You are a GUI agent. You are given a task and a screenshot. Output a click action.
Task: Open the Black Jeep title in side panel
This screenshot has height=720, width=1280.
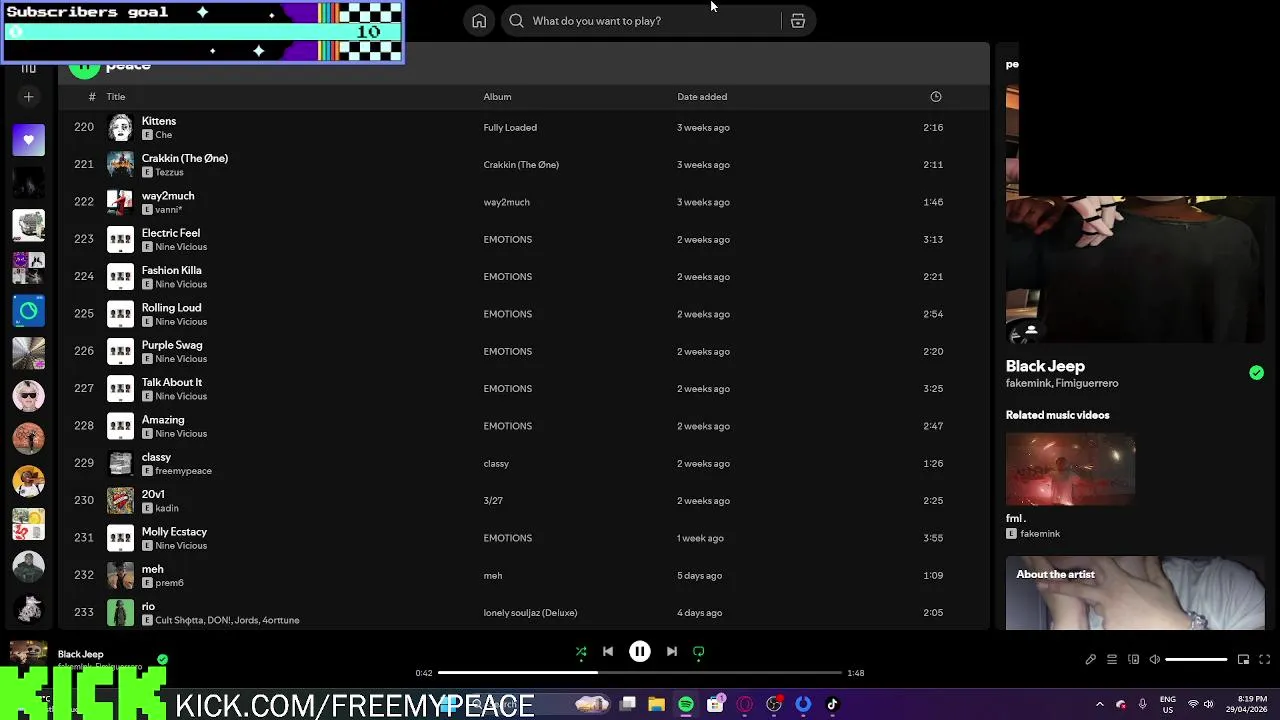[1045, 366]
